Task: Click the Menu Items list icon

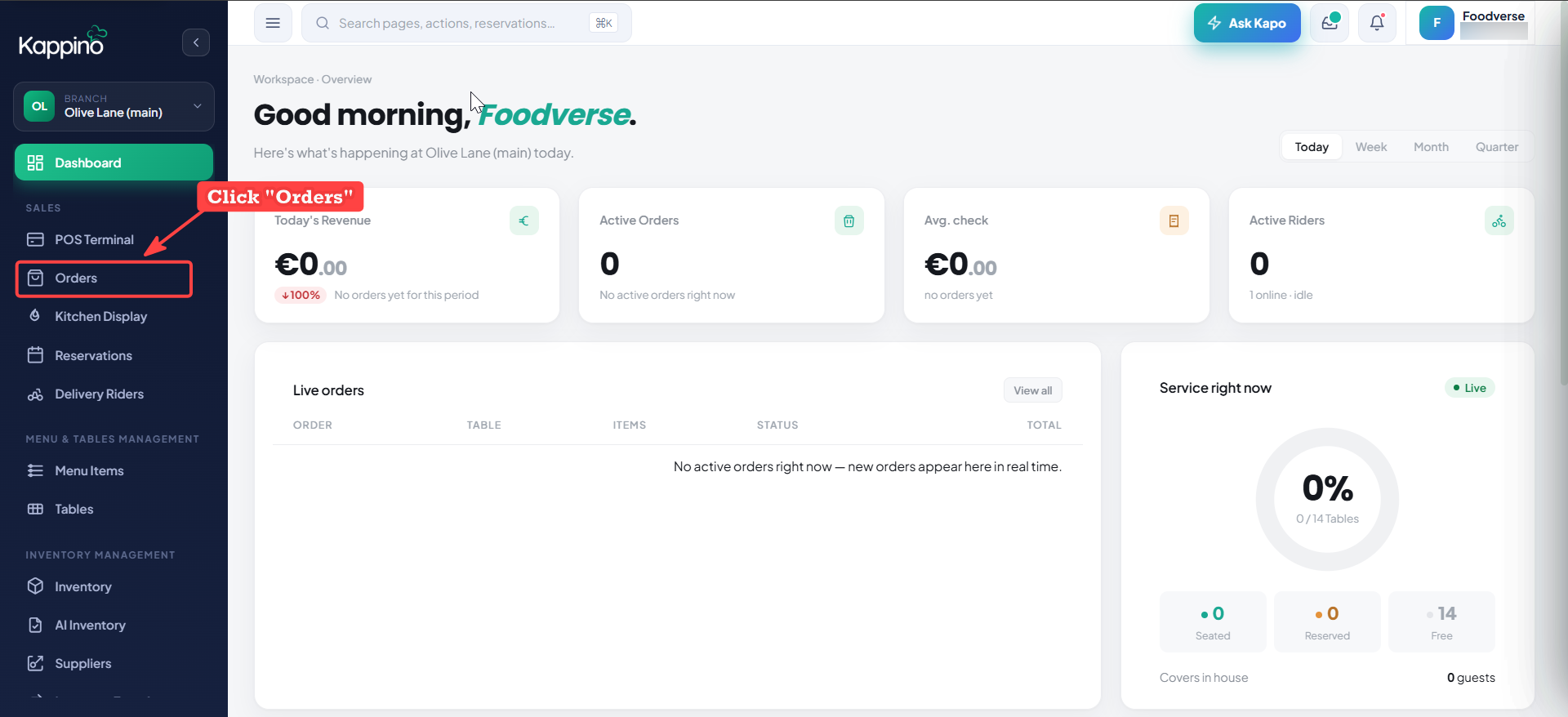Action: (x=35, y=470)
